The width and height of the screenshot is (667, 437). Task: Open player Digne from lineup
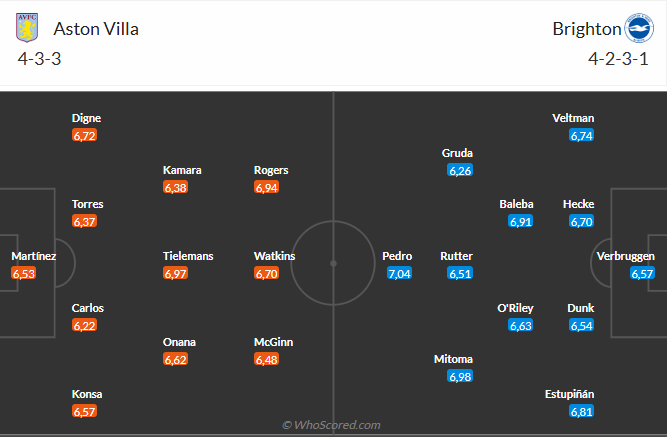[86, 118]
